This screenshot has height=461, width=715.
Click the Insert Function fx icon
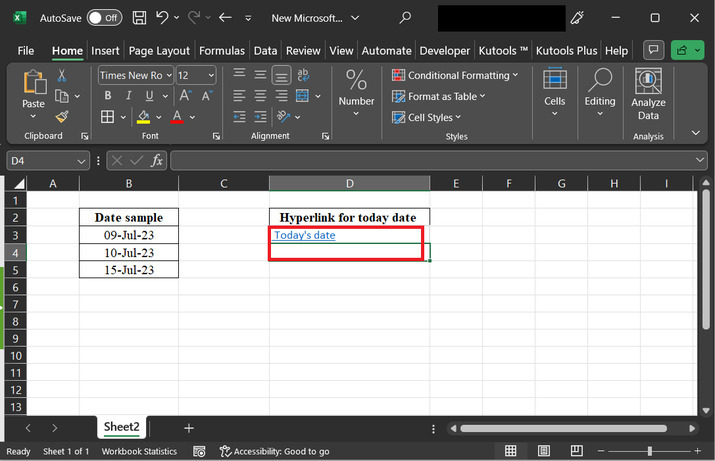pyautogui.click(x=157, y=160)
